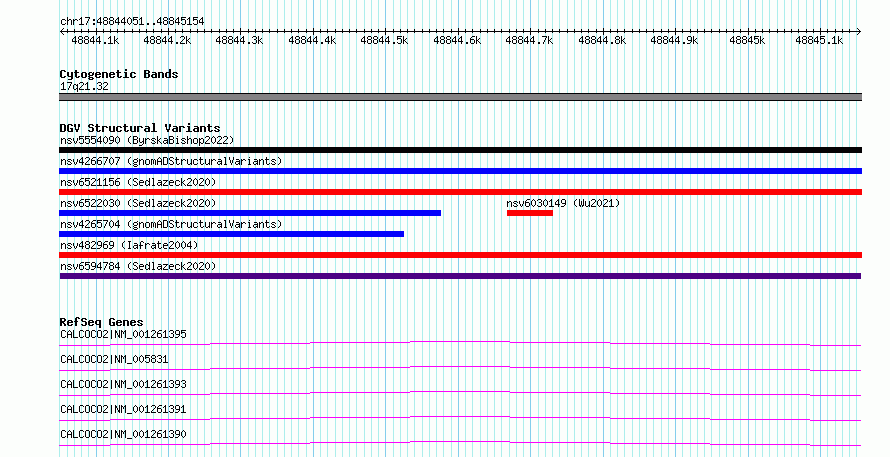The height and width of the screenshot is (457, 890).
Task: Click the 48844.6k scale label
Action: [457, 41]
